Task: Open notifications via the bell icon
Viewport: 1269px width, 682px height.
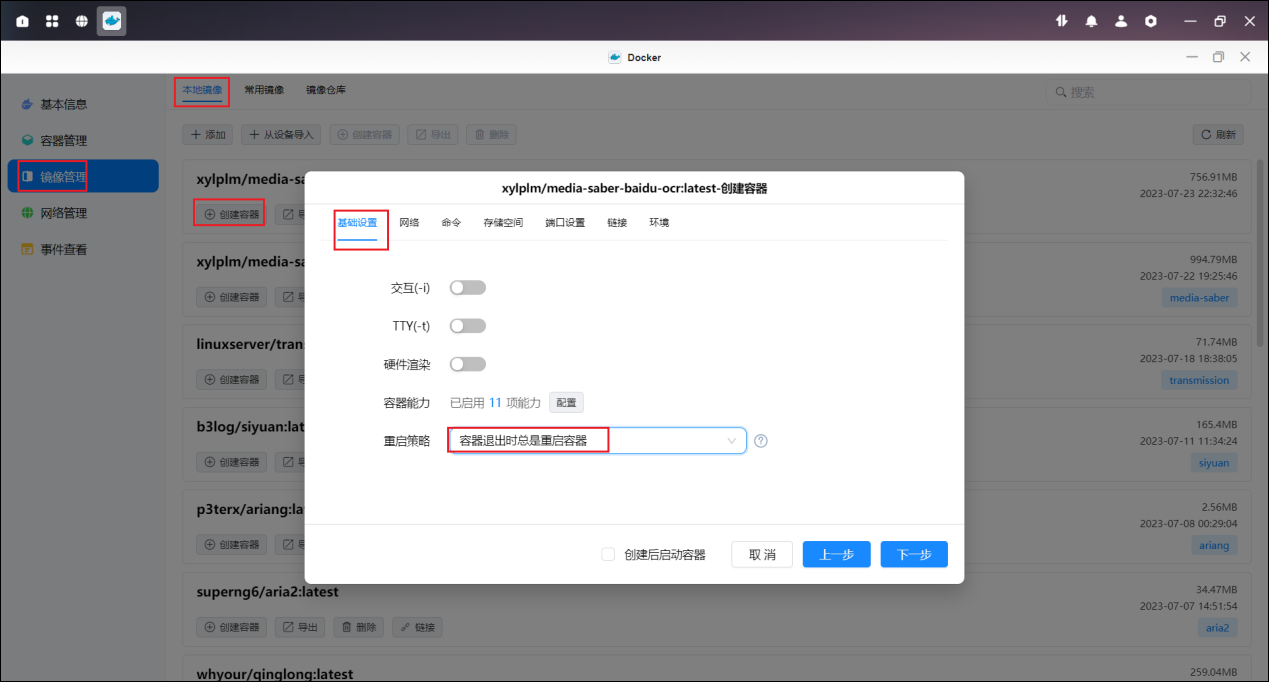Action: click(1091, 20)
